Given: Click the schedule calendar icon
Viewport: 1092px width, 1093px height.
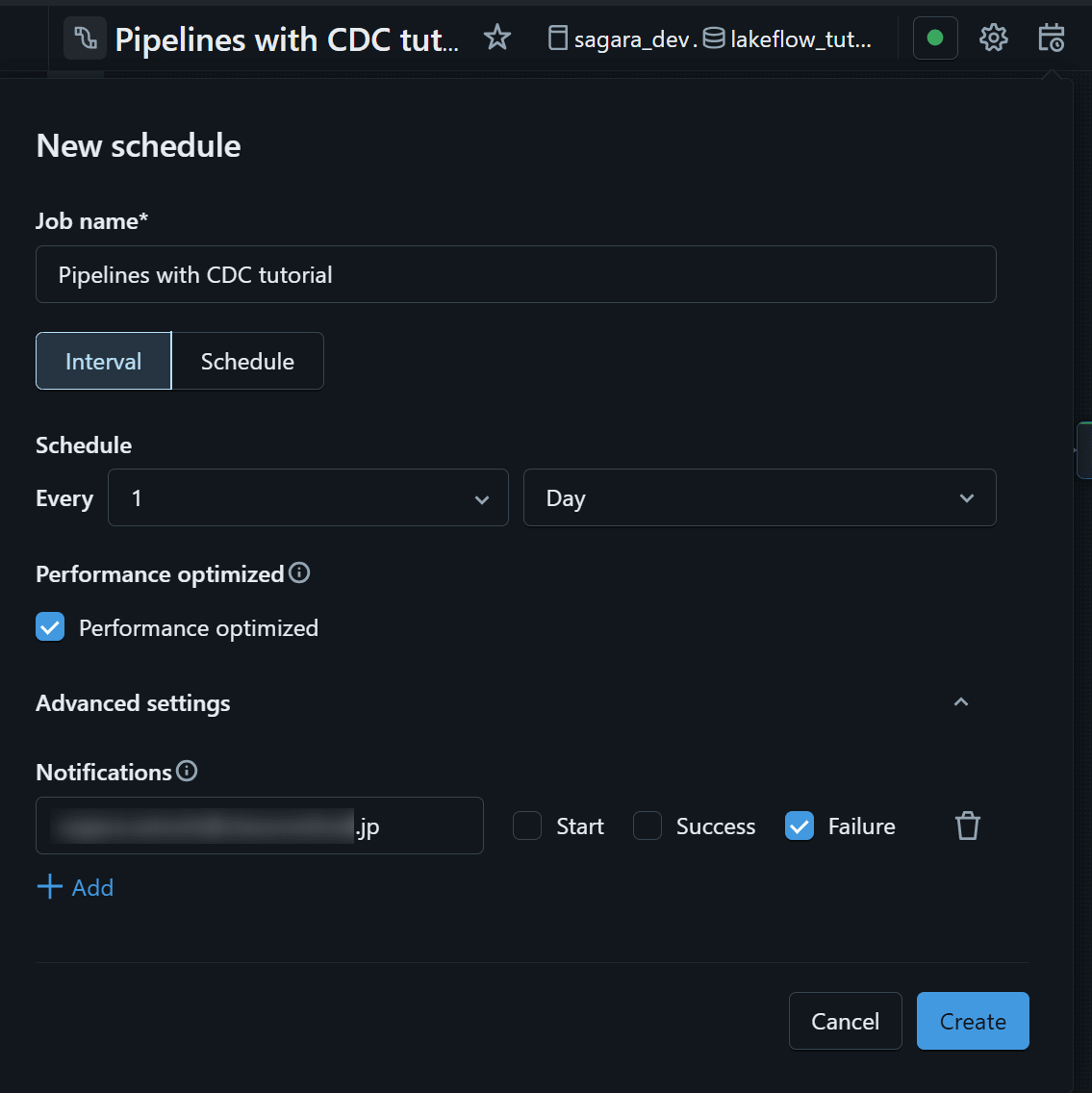Looking at the screenshot, I should [1051, 38].
